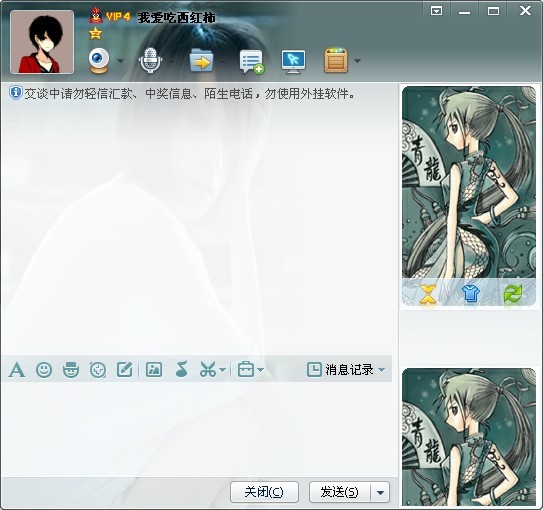Insert a picture into the message
543x510 pixels.
154,369
